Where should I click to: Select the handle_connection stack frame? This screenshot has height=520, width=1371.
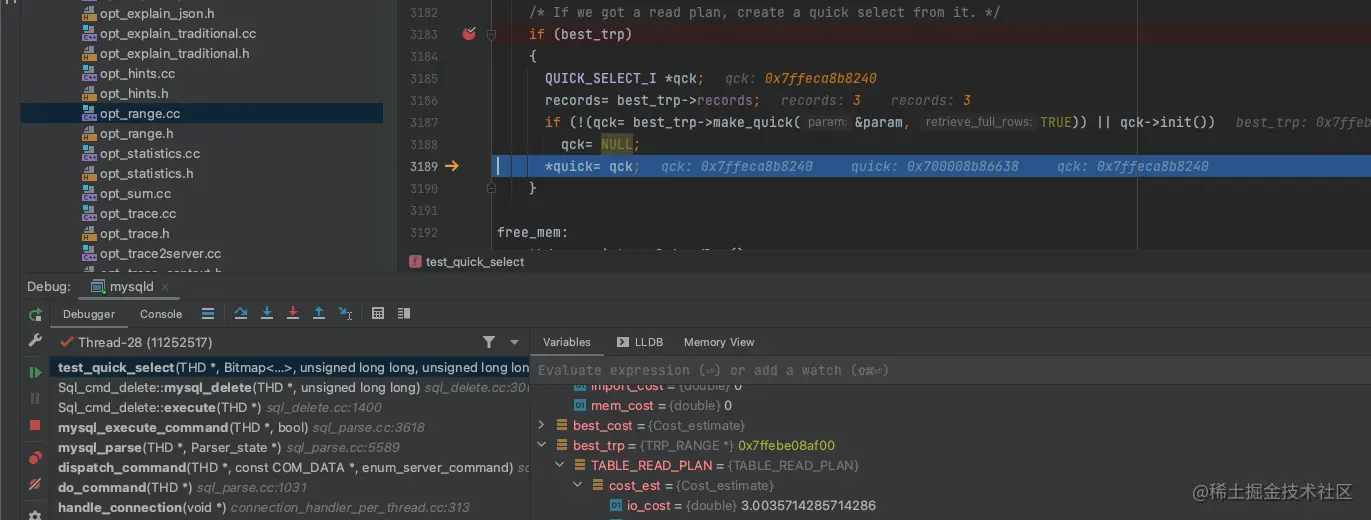click(x=291, y=508)
